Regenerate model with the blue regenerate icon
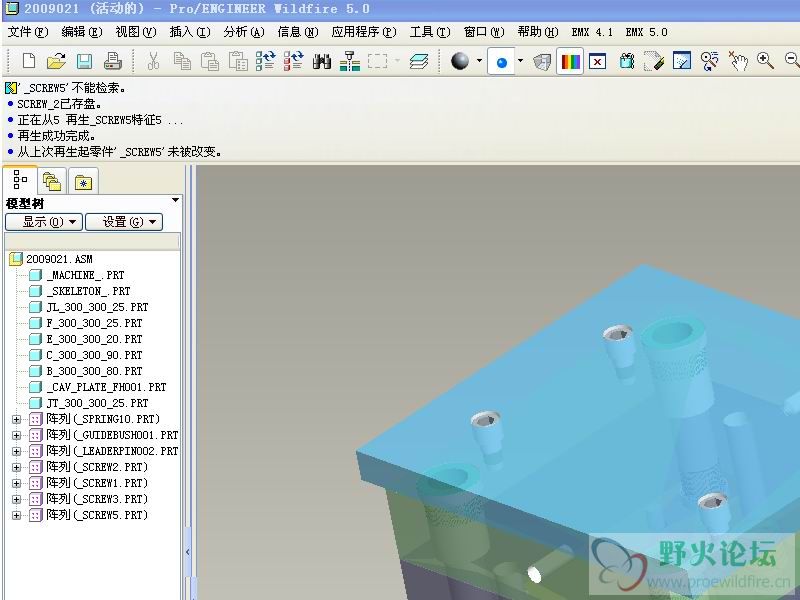800x600 pixels. click(x=266, y=61)
